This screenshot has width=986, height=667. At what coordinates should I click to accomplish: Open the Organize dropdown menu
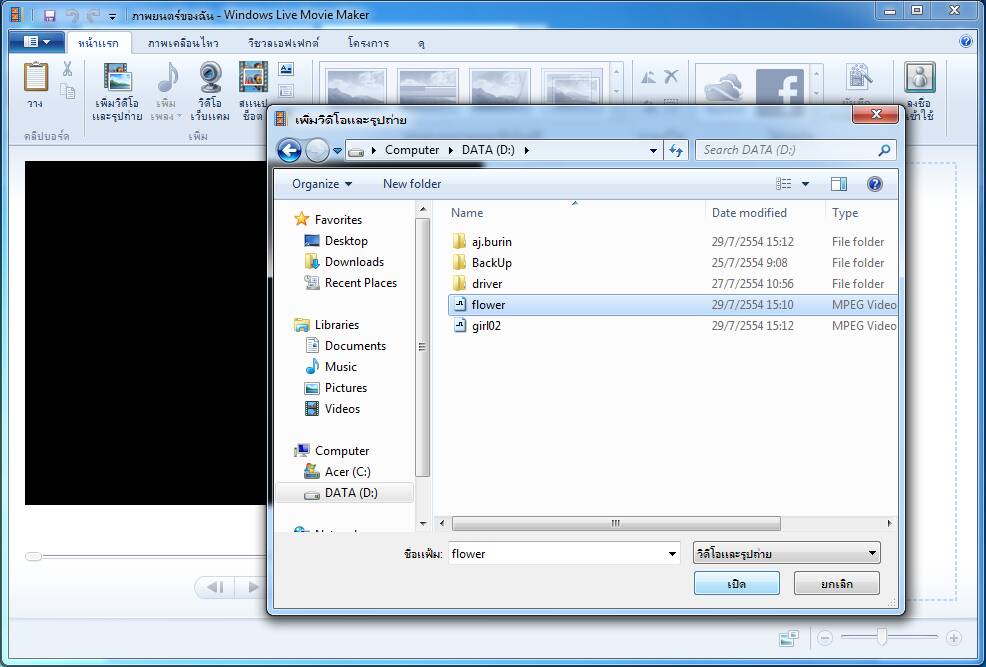(x=321, y=184)
